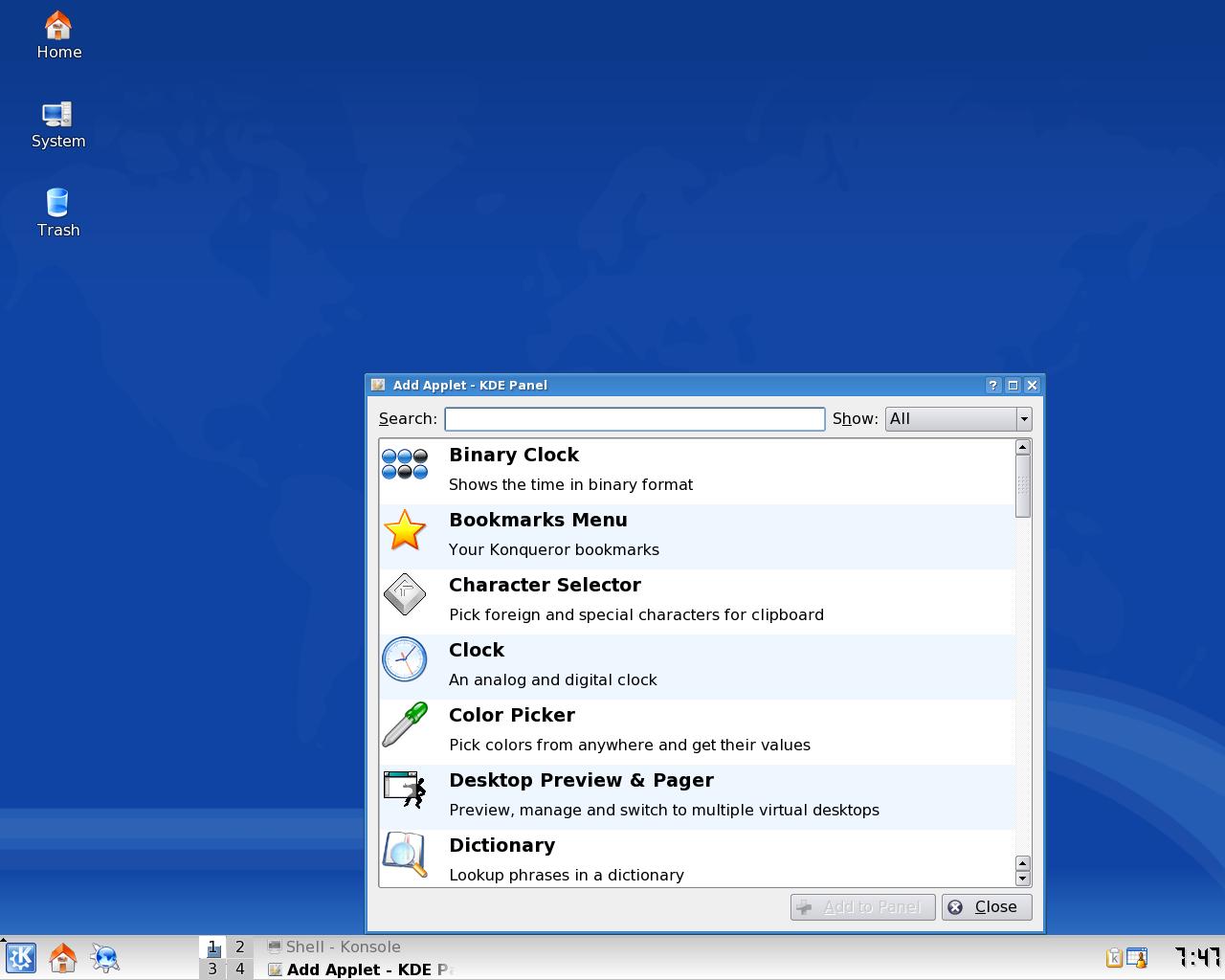Click the panel clock showing 7:47
This screenshot has width=1225, height=980.
click(1197, 957)
